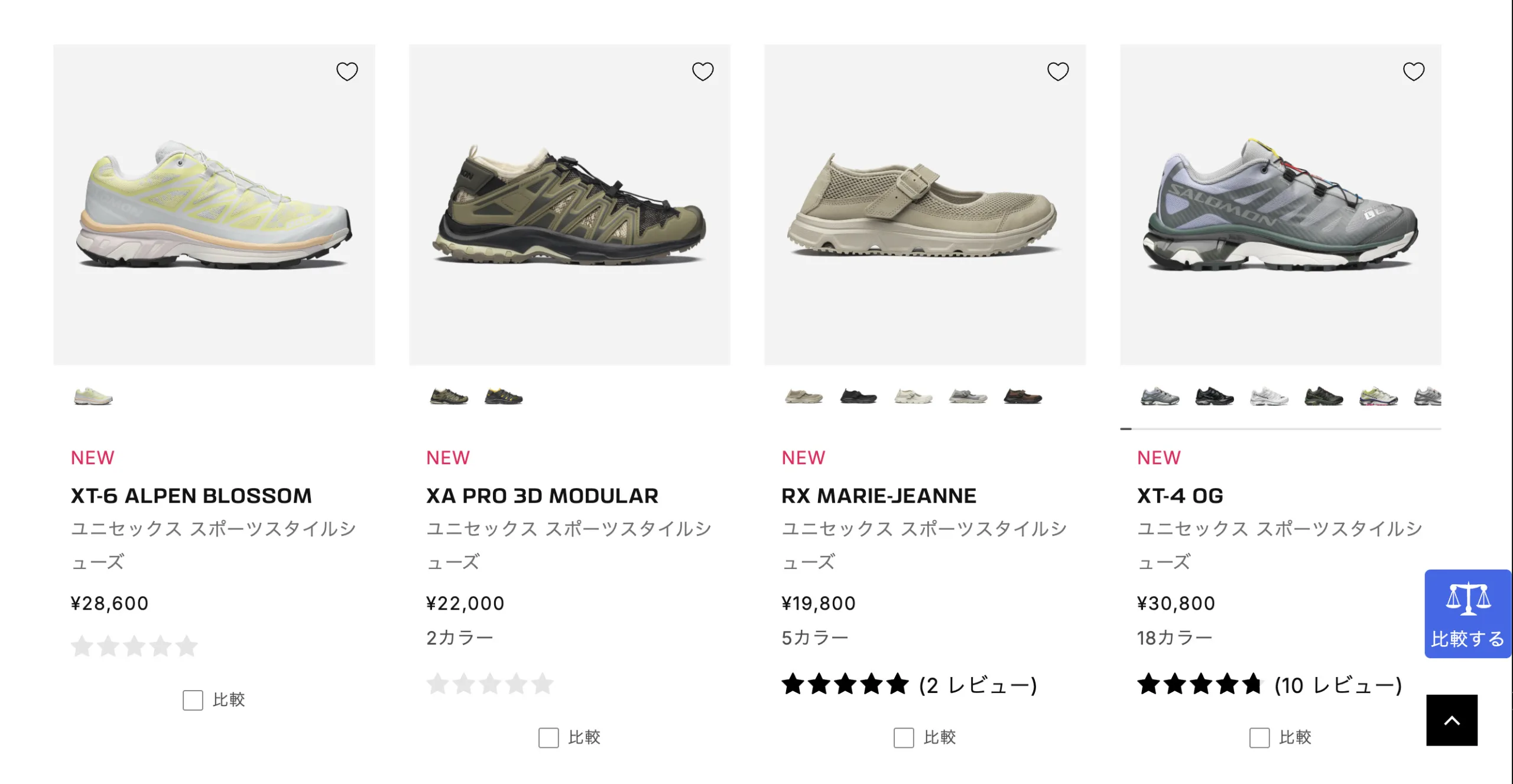Read the 2 reviews of RX Marie-Jeanne

(978, 685)
